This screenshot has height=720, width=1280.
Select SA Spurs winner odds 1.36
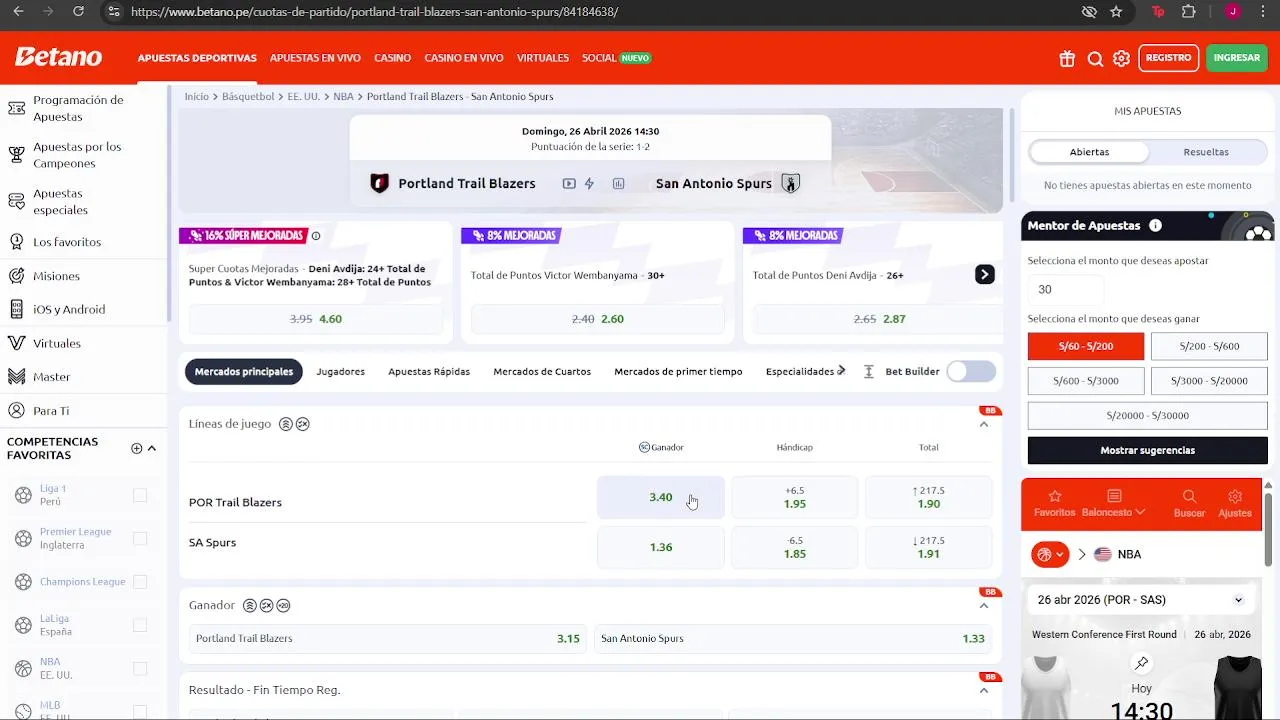tap(661, 547)
